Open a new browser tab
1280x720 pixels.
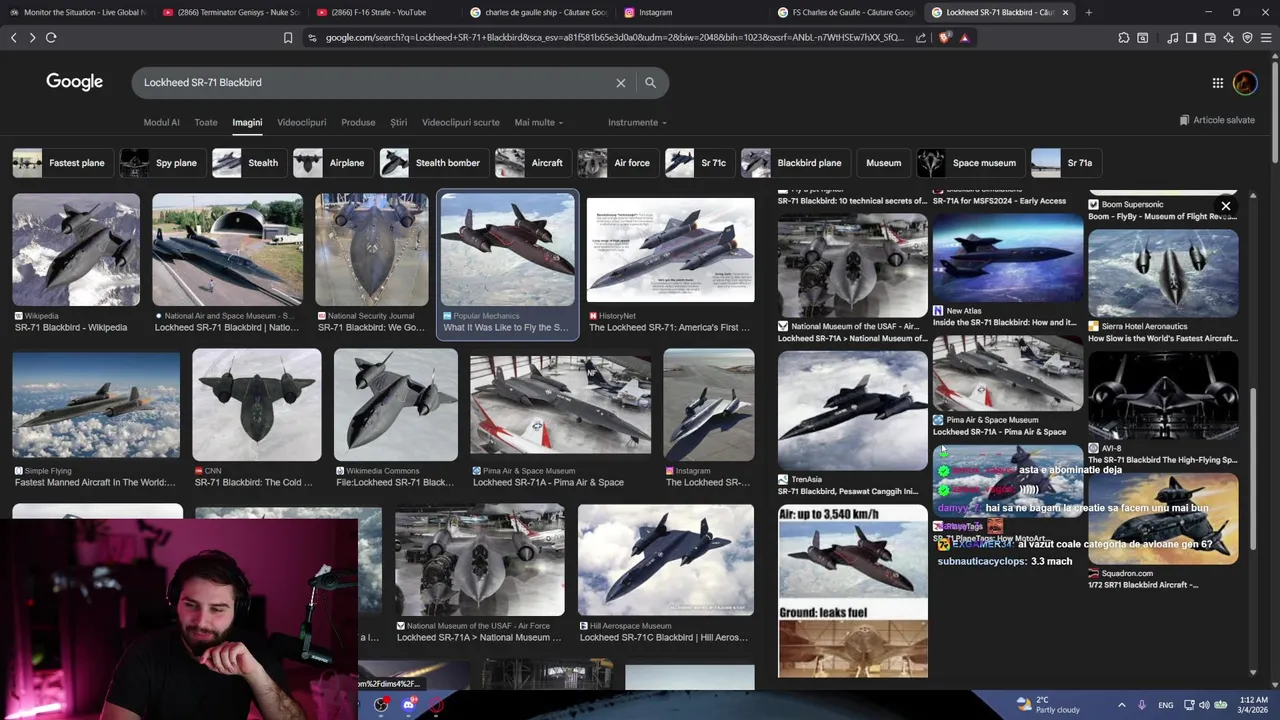[x=1088, y=12]
